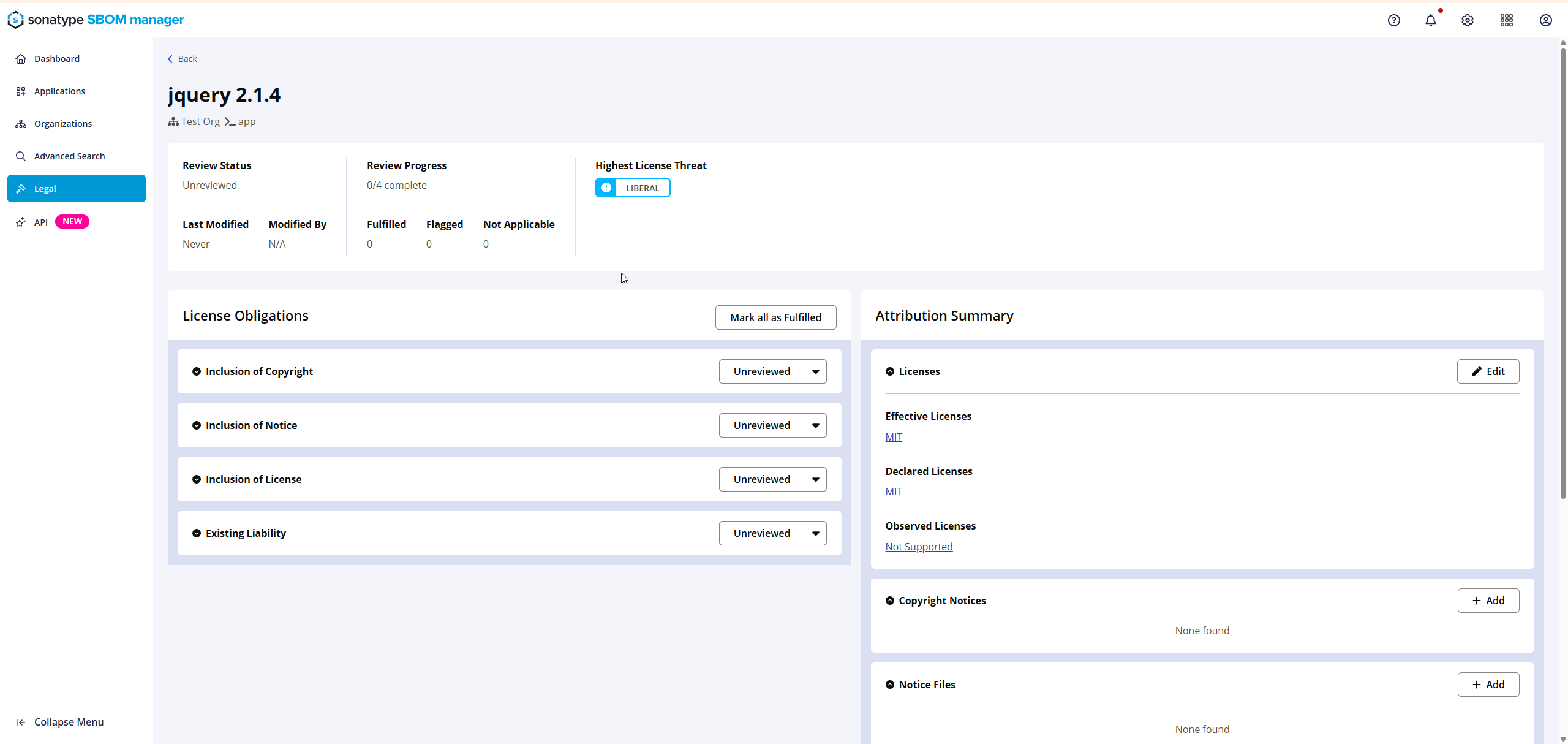Open the apps grid switcher icon
The width and height of the screenshot is (1568, 744).
tap(1507, 20)
